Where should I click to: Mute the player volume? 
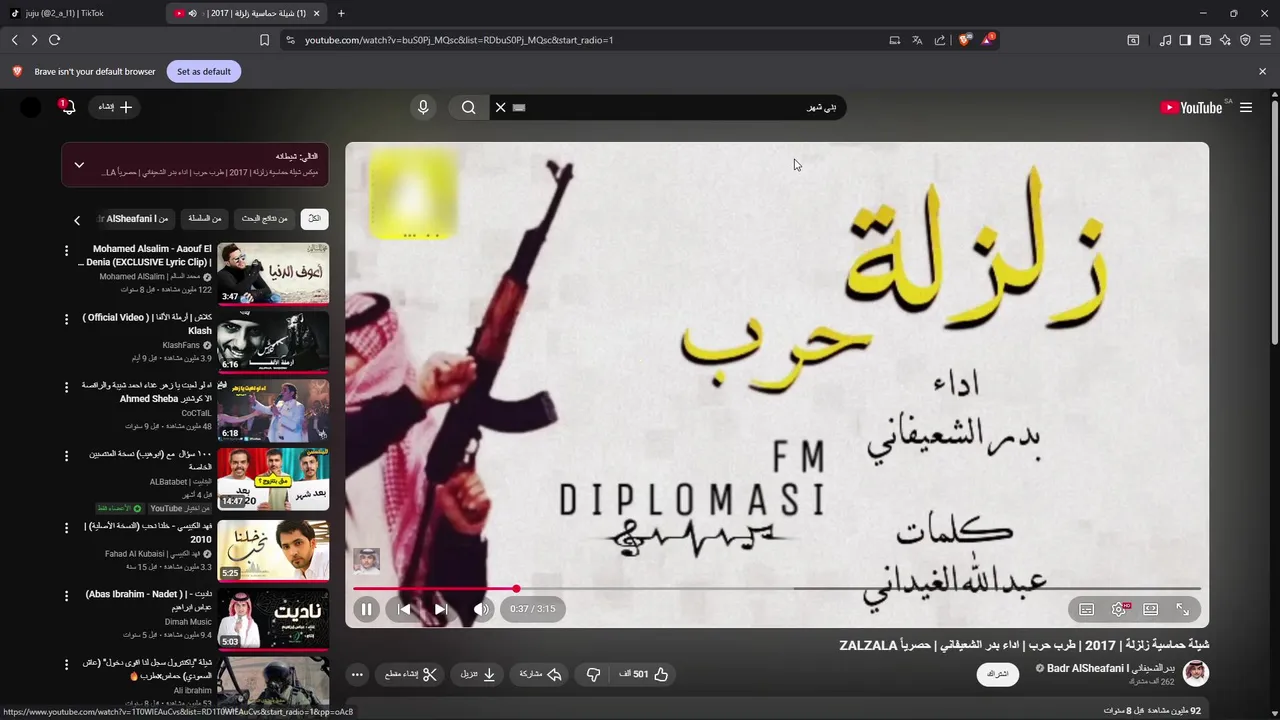pos(483,609)
